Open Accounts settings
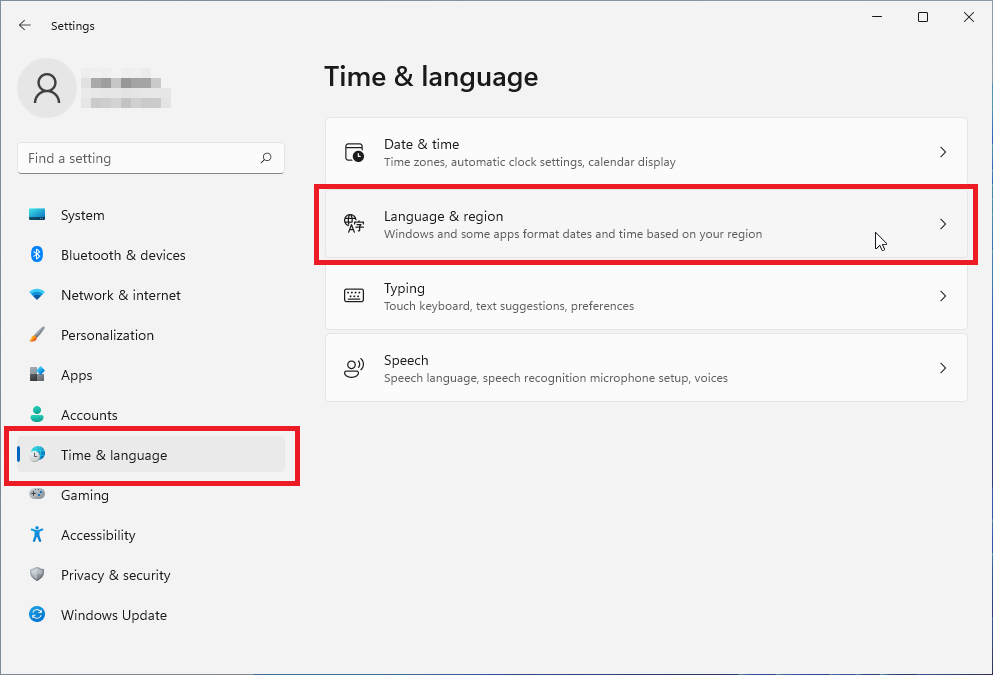The width and height of the screenshot is (993, 675). pos(151,414)
